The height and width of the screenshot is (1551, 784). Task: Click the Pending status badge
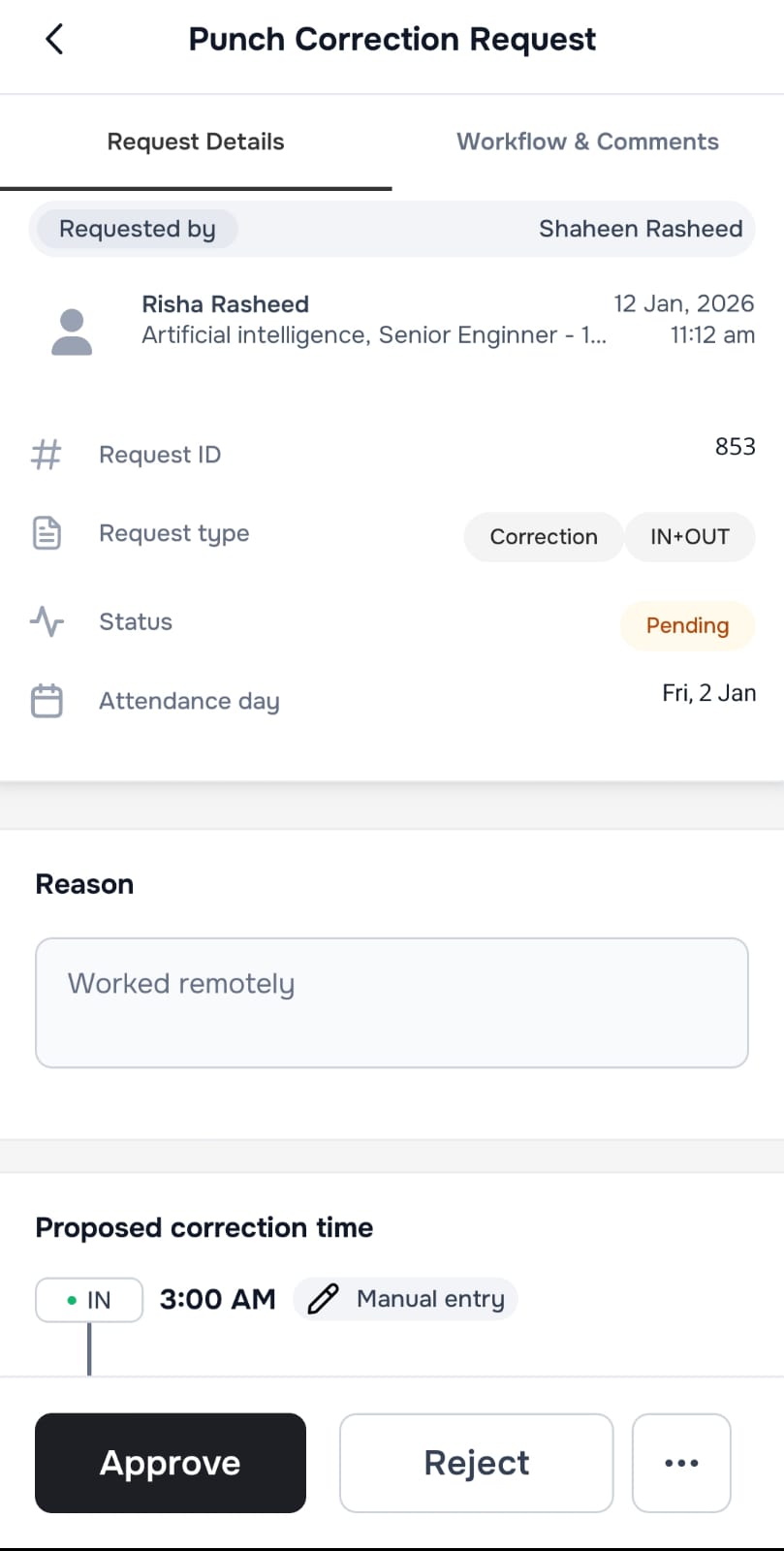[x=687, y=625]
